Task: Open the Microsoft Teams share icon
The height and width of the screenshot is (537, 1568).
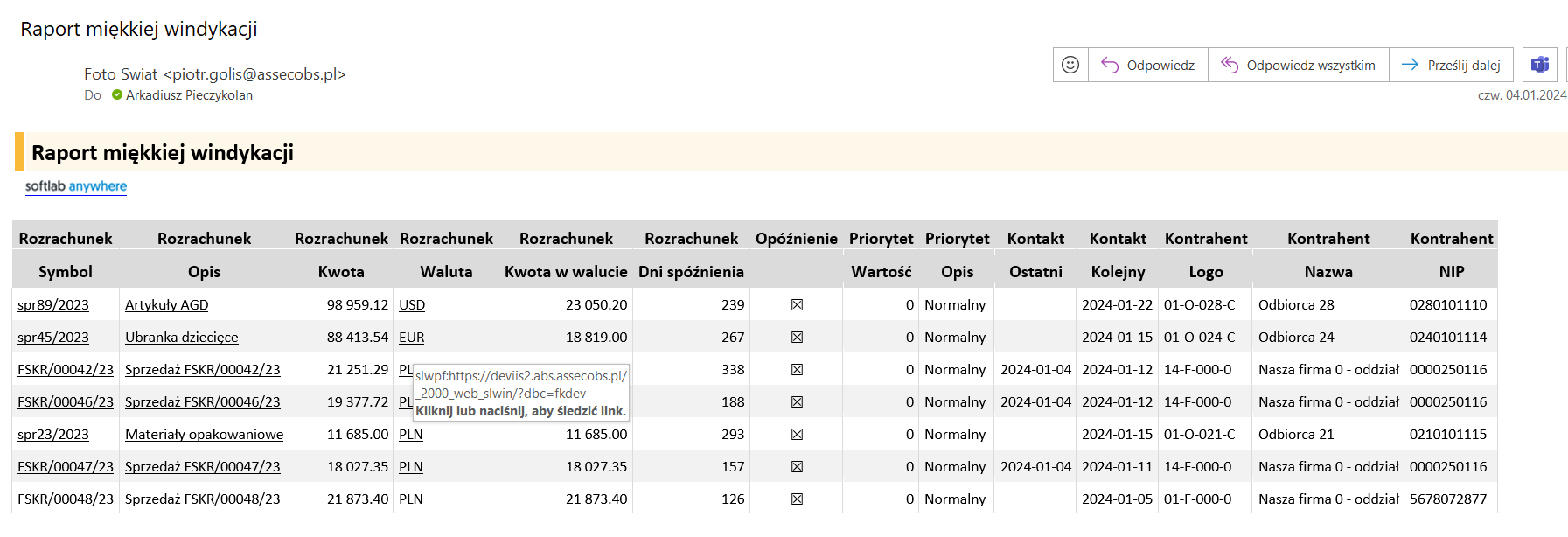Action: click(x=1540, y=65)
